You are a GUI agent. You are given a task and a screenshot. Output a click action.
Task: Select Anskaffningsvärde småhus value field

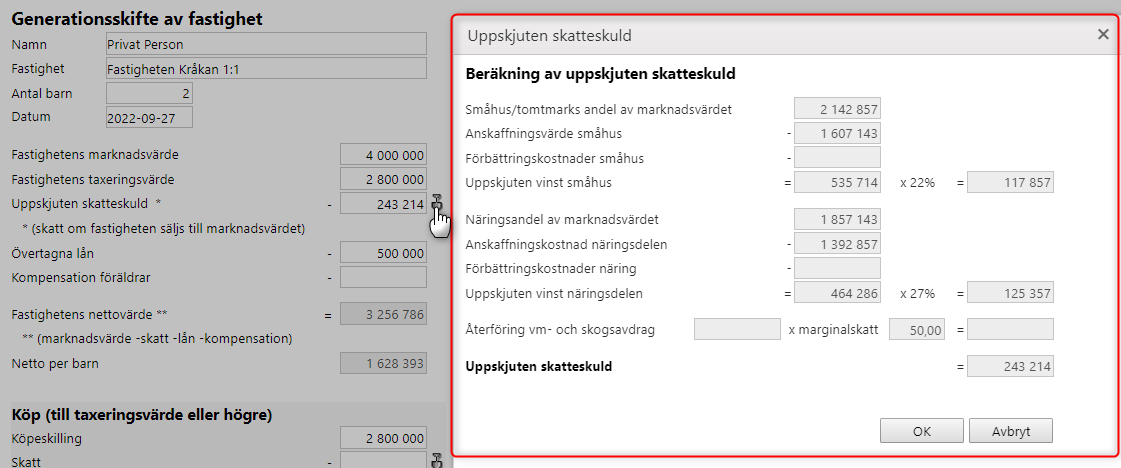coord(837,133)
